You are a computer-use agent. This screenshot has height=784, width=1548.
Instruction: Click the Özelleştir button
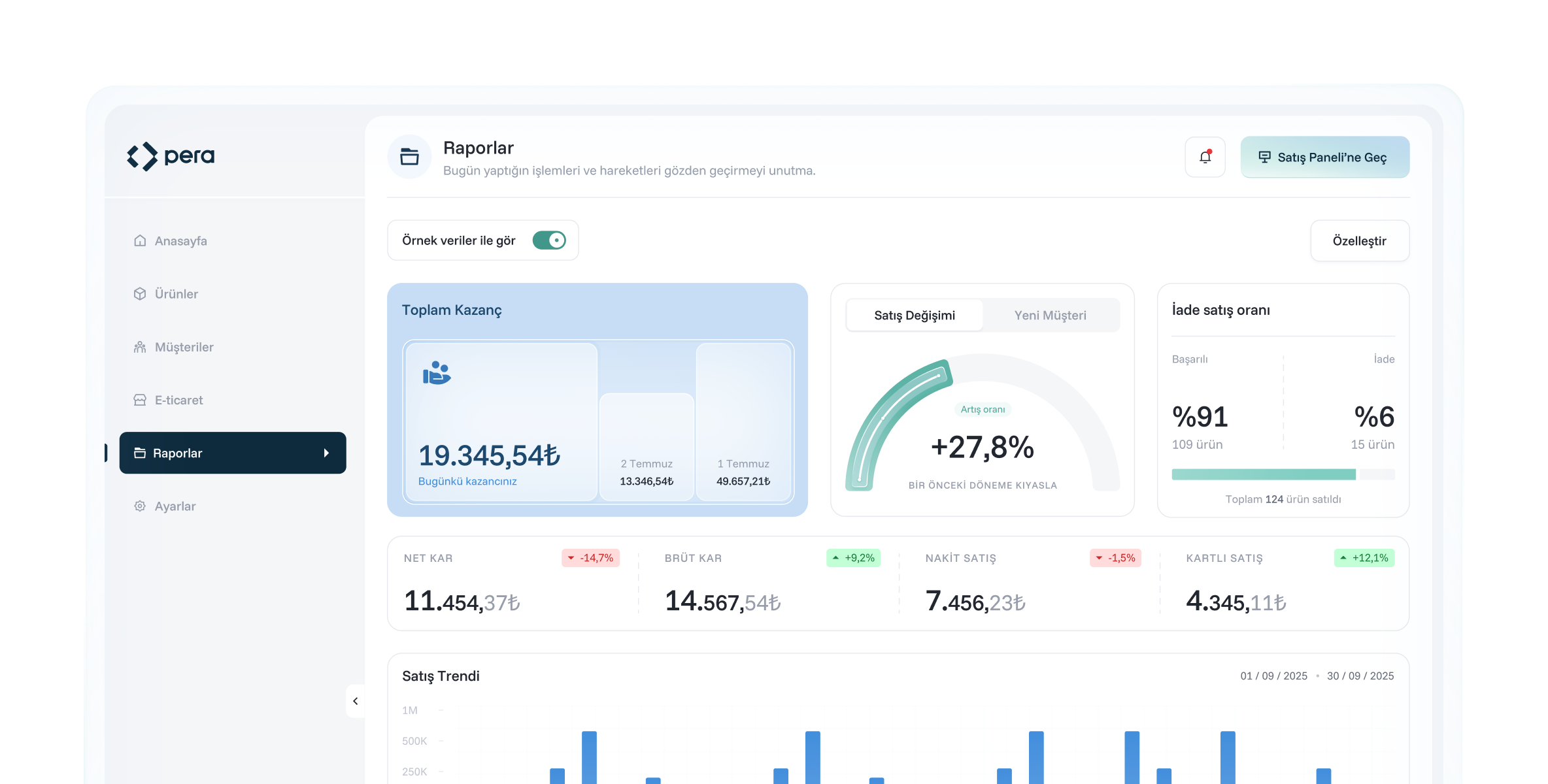pos(1359,241)
